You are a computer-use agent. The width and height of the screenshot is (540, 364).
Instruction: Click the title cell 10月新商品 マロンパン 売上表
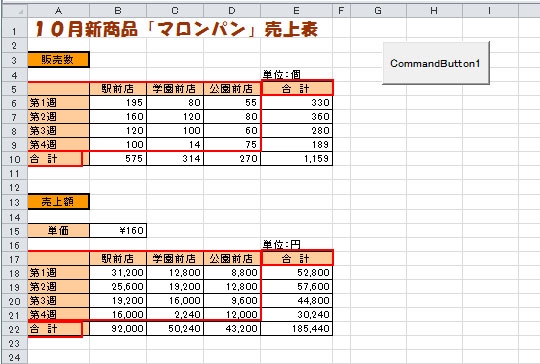coord(176,29)
